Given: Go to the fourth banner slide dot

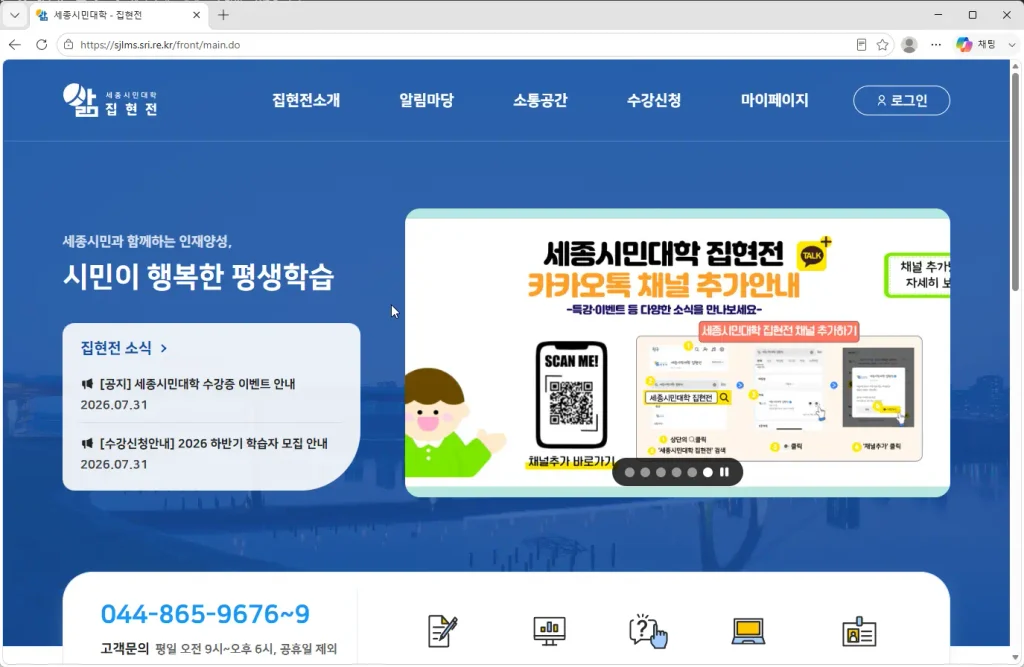Looking at the screenshot, I should [x=677, y=472].
